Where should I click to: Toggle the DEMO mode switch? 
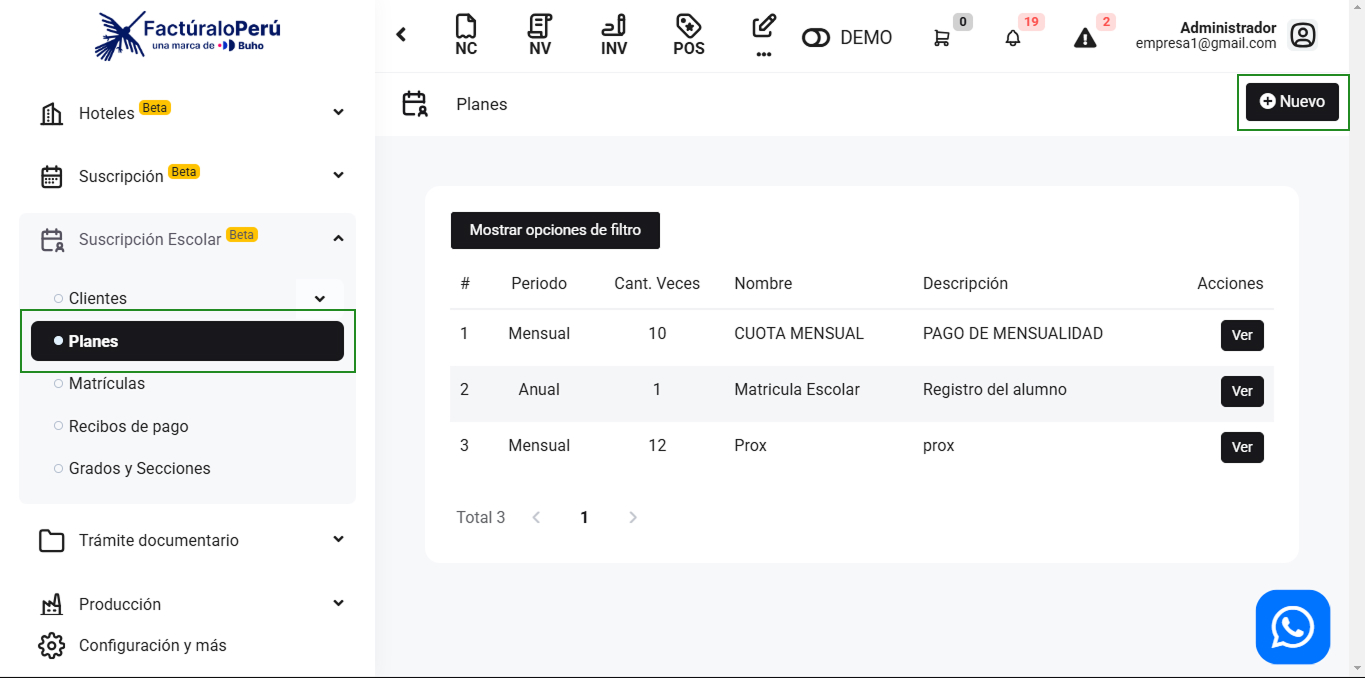point(816,38)
